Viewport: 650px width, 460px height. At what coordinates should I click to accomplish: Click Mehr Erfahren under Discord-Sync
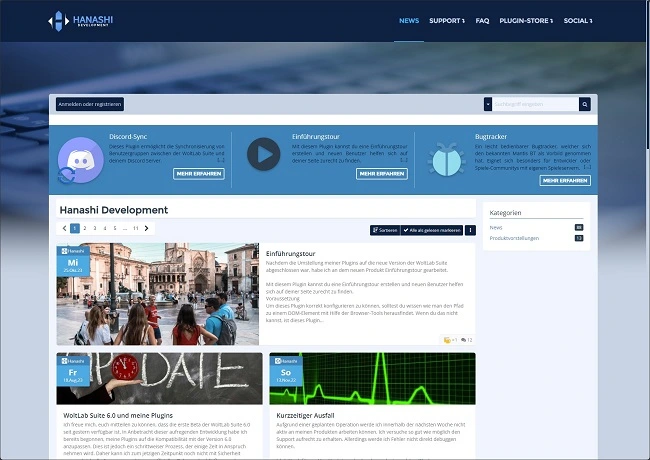tap(199, 173)
